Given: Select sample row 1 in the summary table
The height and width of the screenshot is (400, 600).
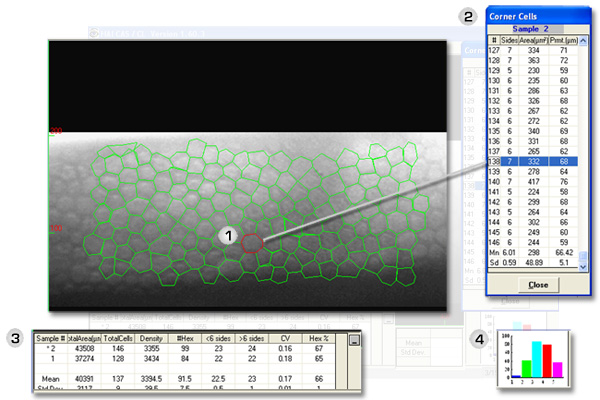Looking at the screenshot, I should click(x=185, y=359).
